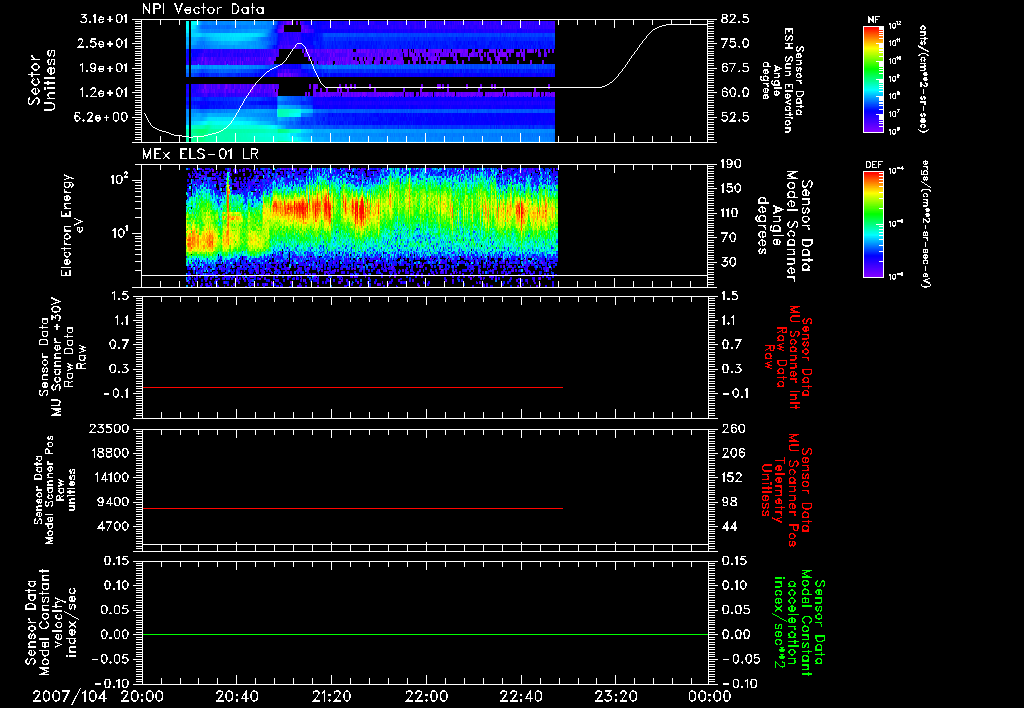Click the red 'MU Scanner Init Raw Data' label
The image size is (1024, 708).
pyautogui.click(x=788, y=357)
